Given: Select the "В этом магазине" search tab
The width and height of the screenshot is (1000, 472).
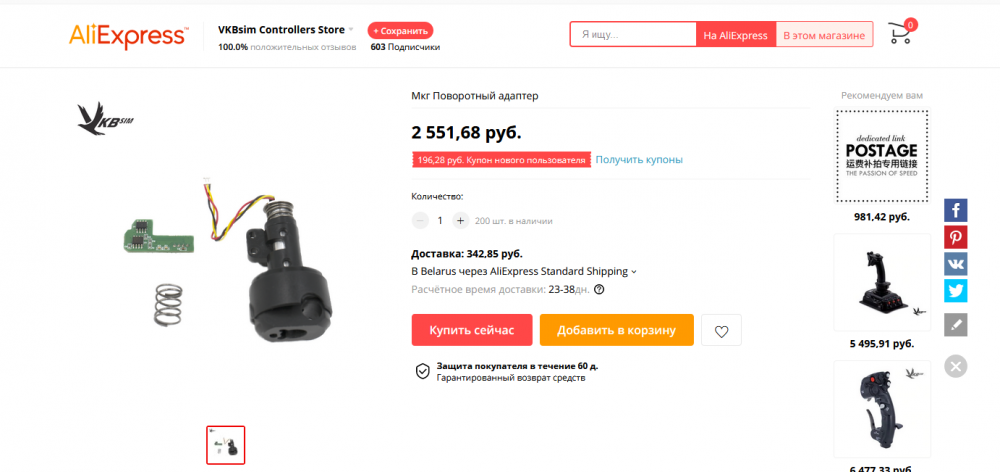Looking at the screenshot, I should click(x=824, y=35).
